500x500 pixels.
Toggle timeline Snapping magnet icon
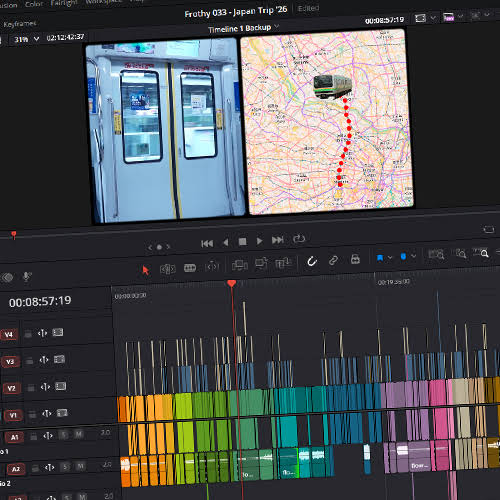click(x=312, y=261)
